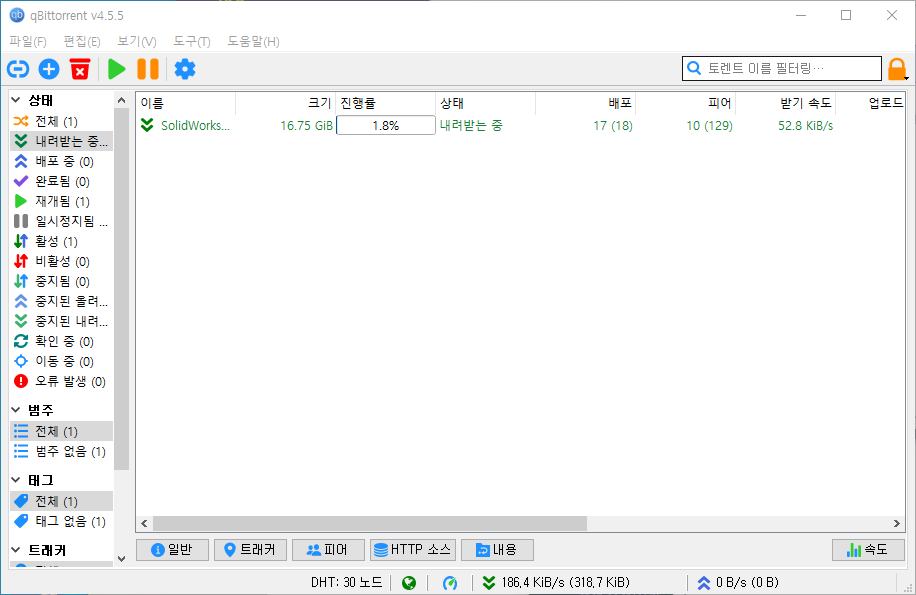Click the torrent name filter search field
Viewport: 916px width, 595px height.
782,68
